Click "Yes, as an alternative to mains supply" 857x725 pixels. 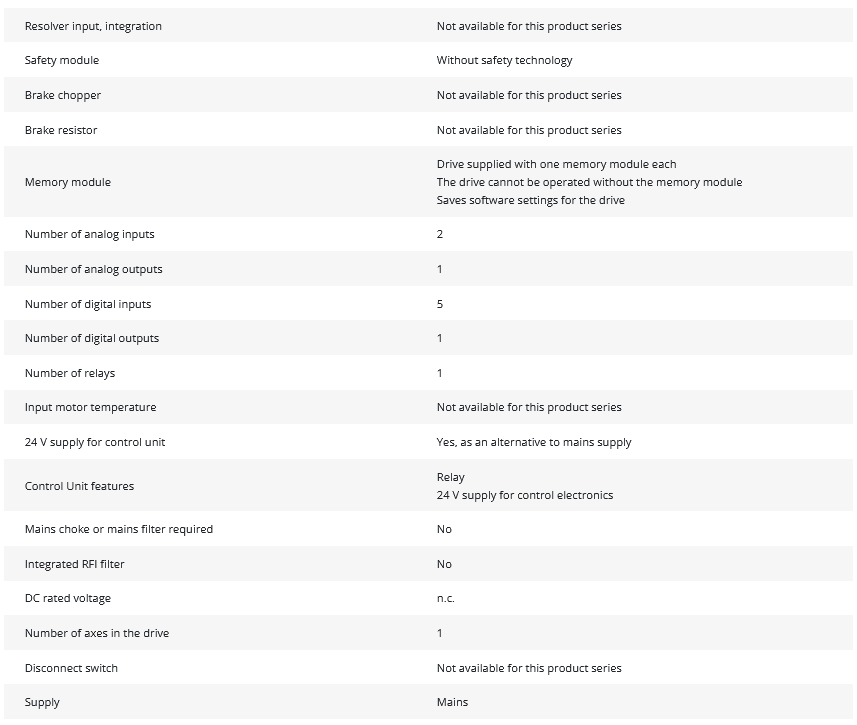pos(534,442)
